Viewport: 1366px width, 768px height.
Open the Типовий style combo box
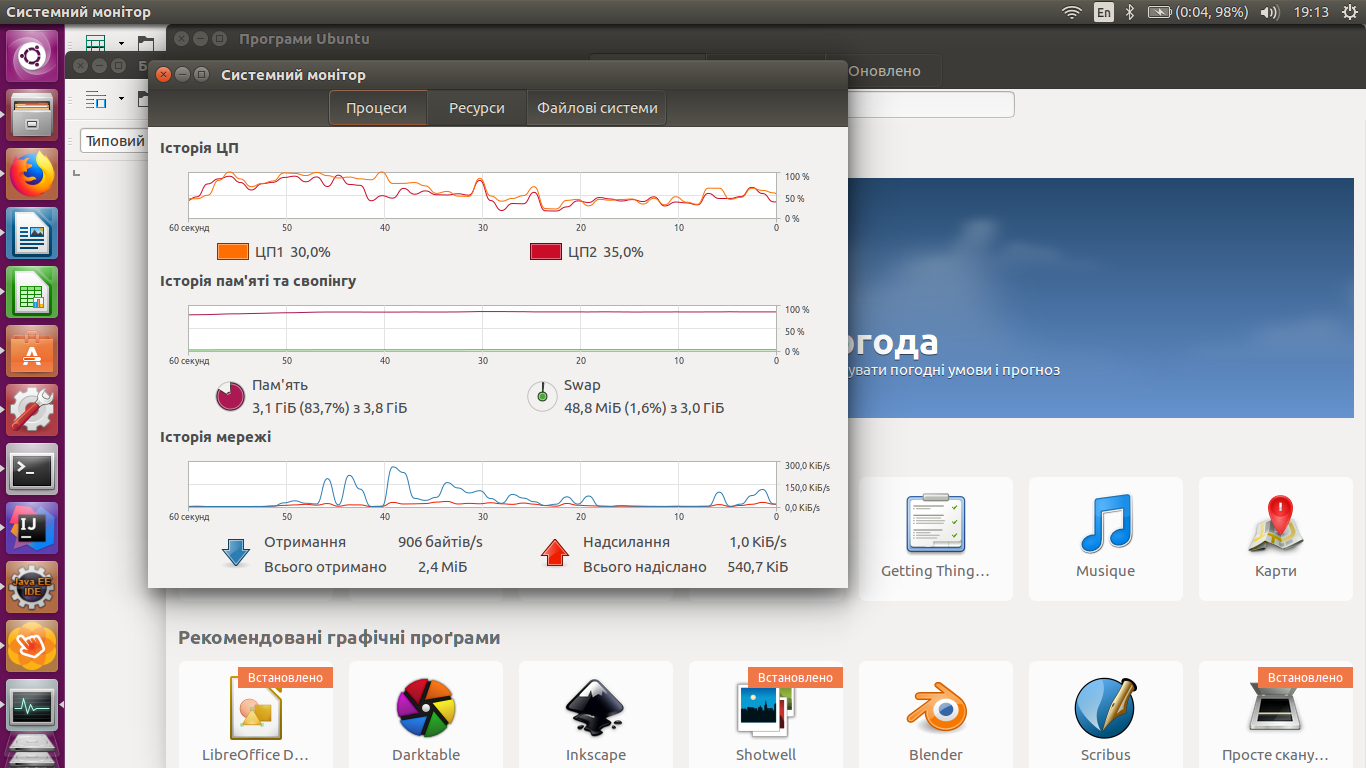point(114,141)
